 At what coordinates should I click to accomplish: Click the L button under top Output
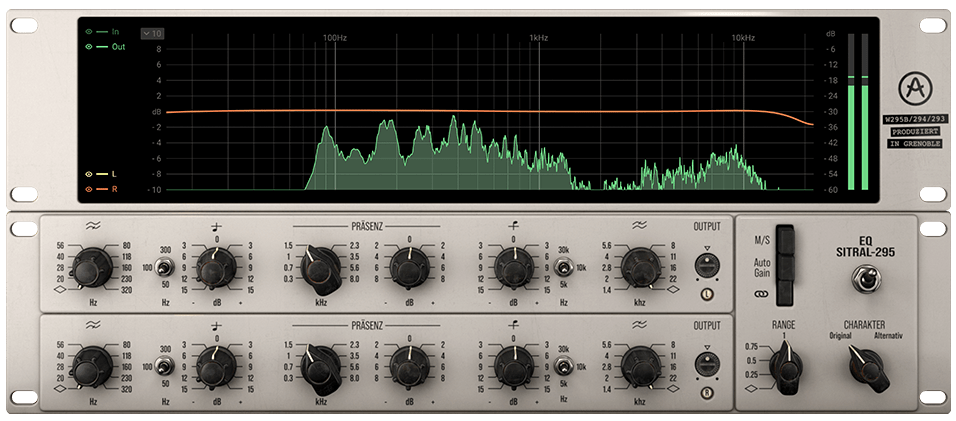pyautogui.click(x=706, y=295)
